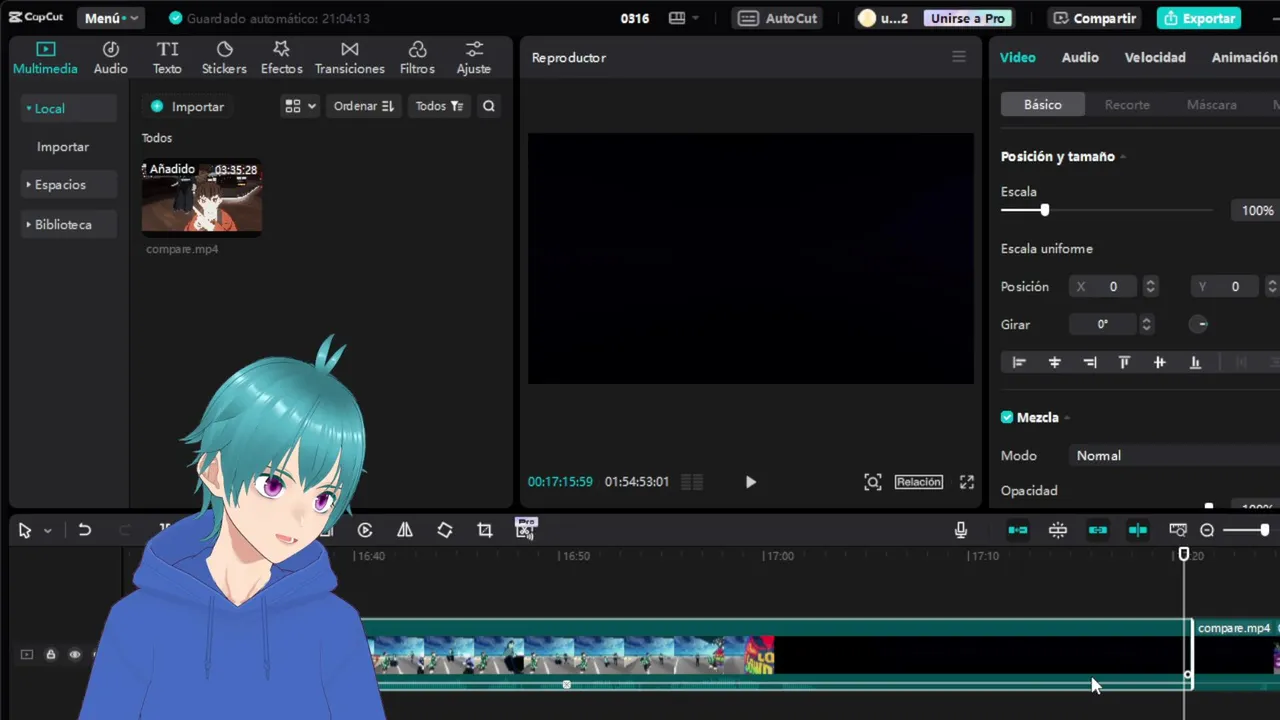The width and height of the screenshot is (1280, 720).
Task: Click the preview zoom focus icon
Action: (873, 482)
